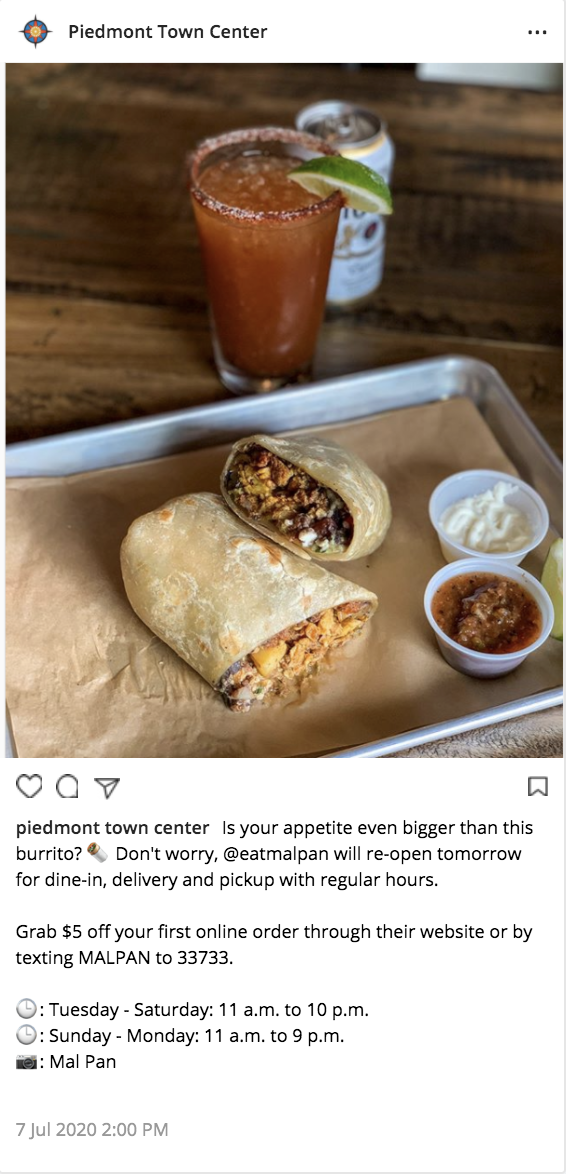
Task: Click the Mal Pan photo credit text
Action: (83, 1062)
